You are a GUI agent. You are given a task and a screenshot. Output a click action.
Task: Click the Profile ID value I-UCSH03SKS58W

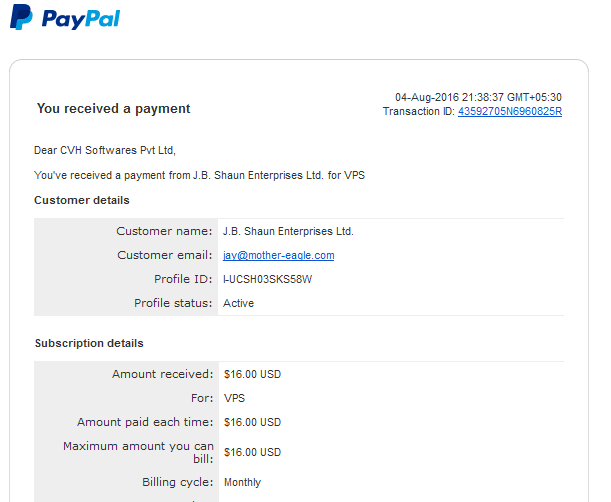click(267, 279)
